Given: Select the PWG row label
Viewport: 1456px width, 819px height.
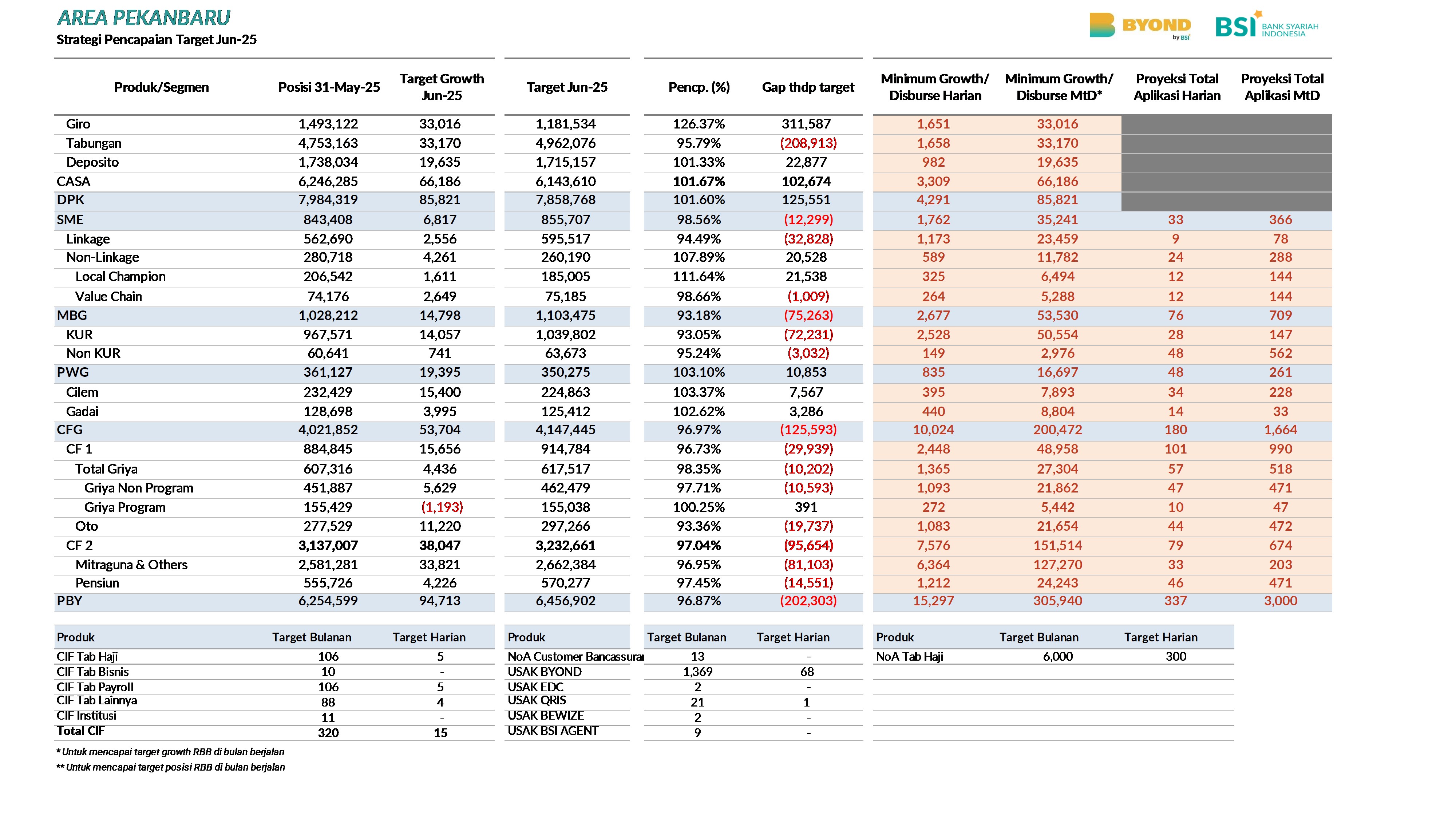Looking at the screenshot, I should pos(73,372).
